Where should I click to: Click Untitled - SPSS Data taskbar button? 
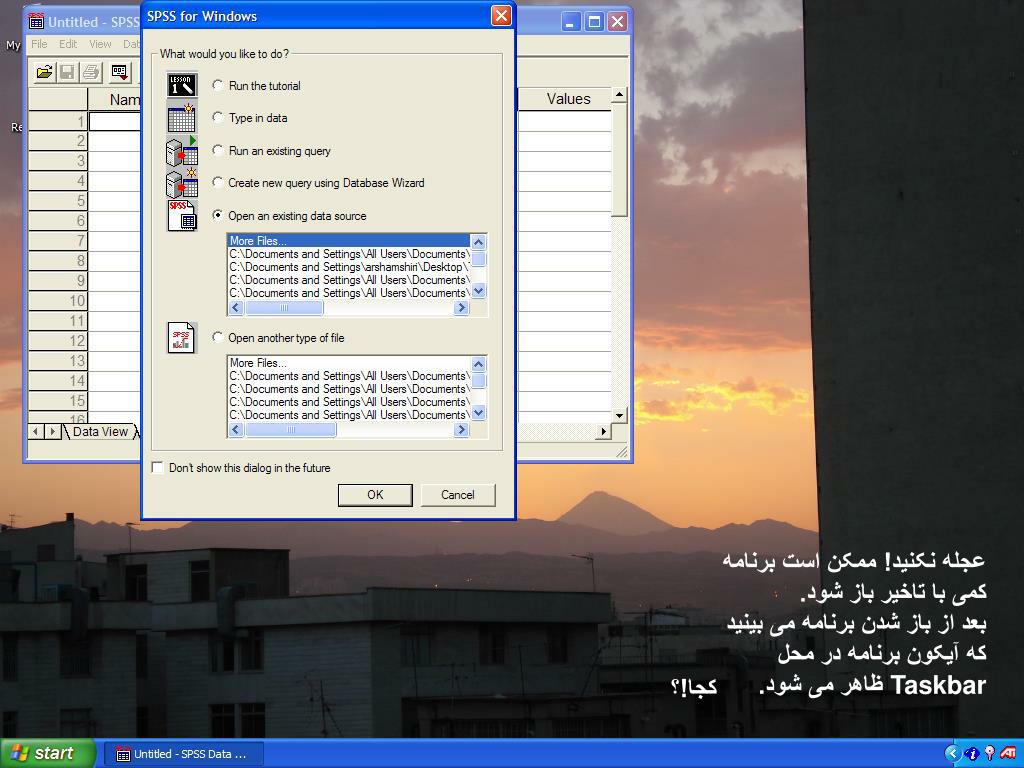[184, 754]
